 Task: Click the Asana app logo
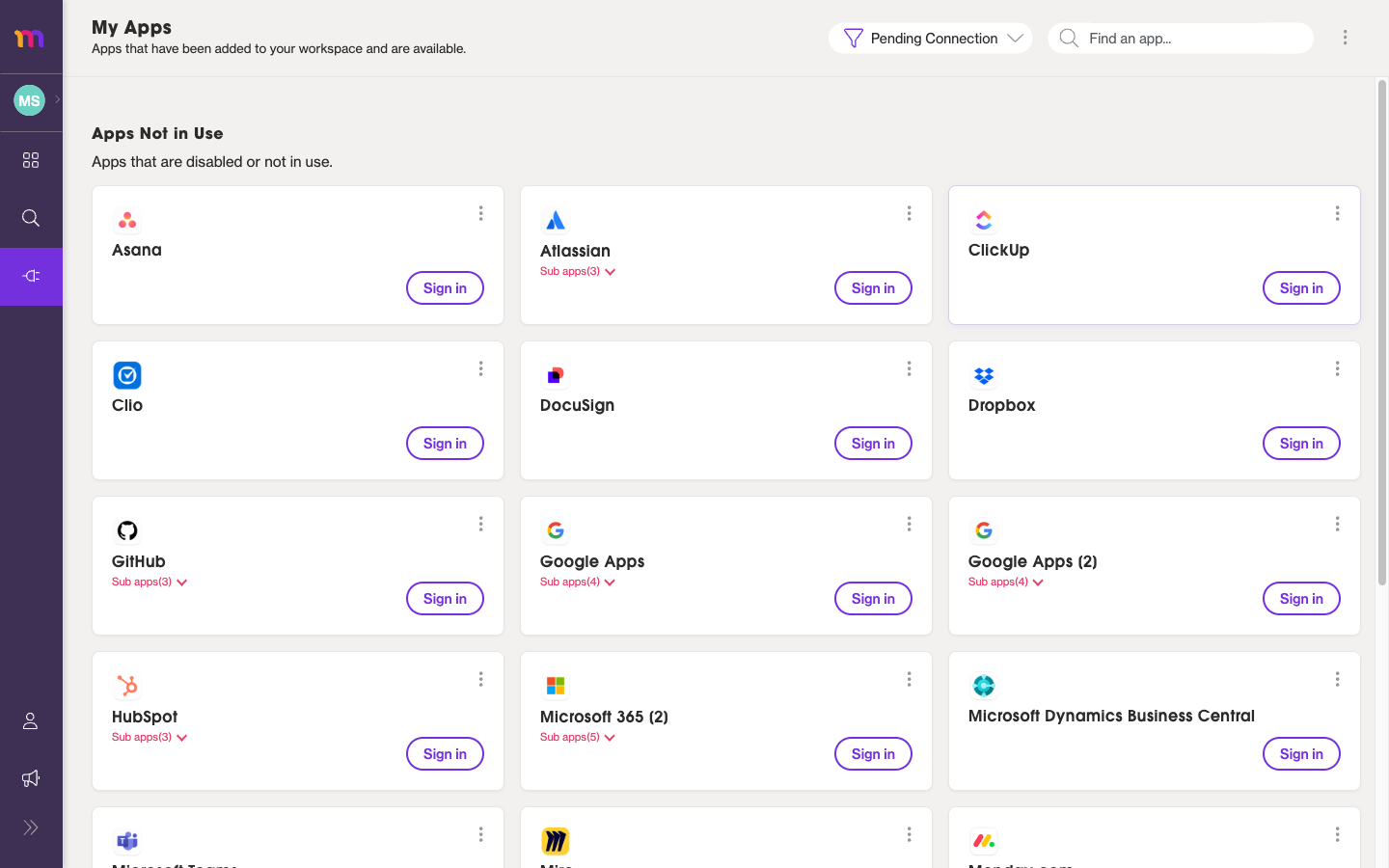127,221
